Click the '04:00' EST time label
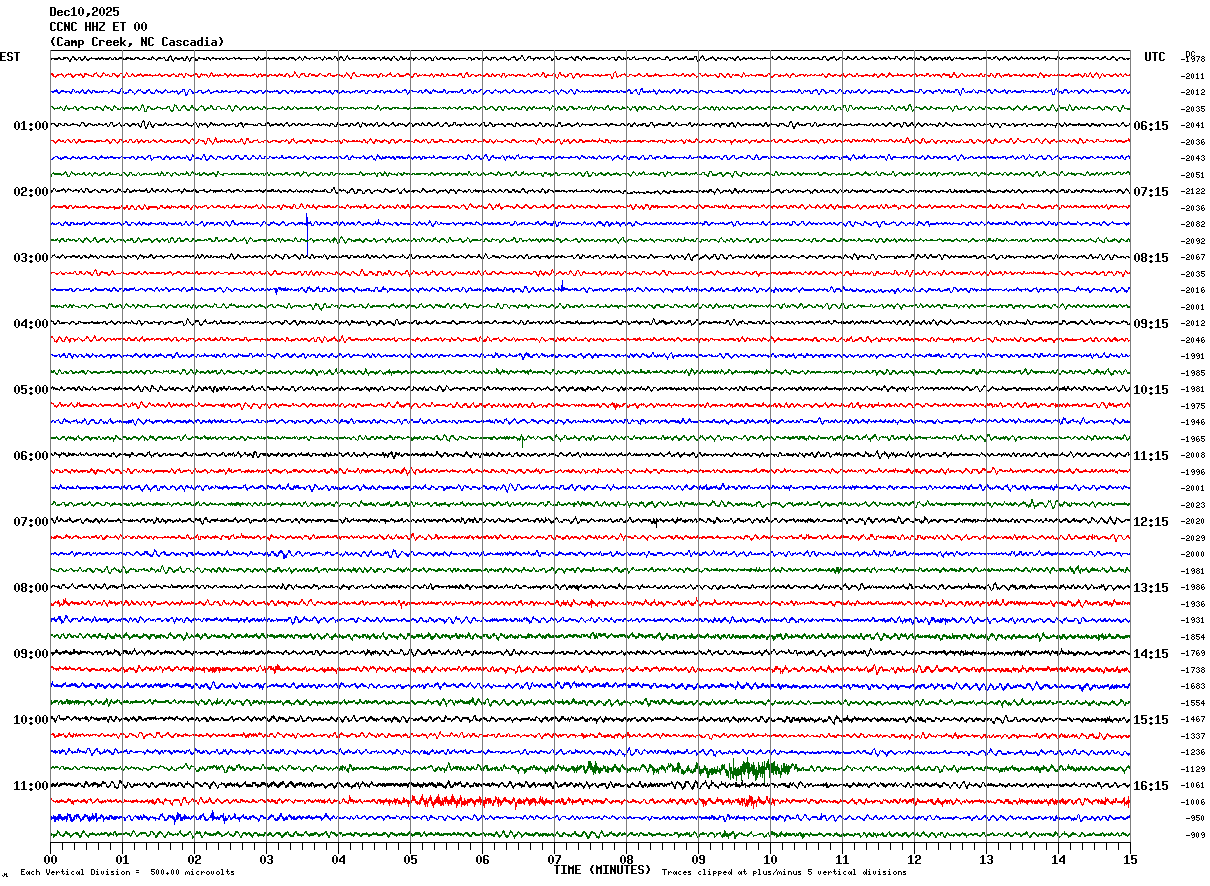 pyautogui.click(x=31, y=324)
